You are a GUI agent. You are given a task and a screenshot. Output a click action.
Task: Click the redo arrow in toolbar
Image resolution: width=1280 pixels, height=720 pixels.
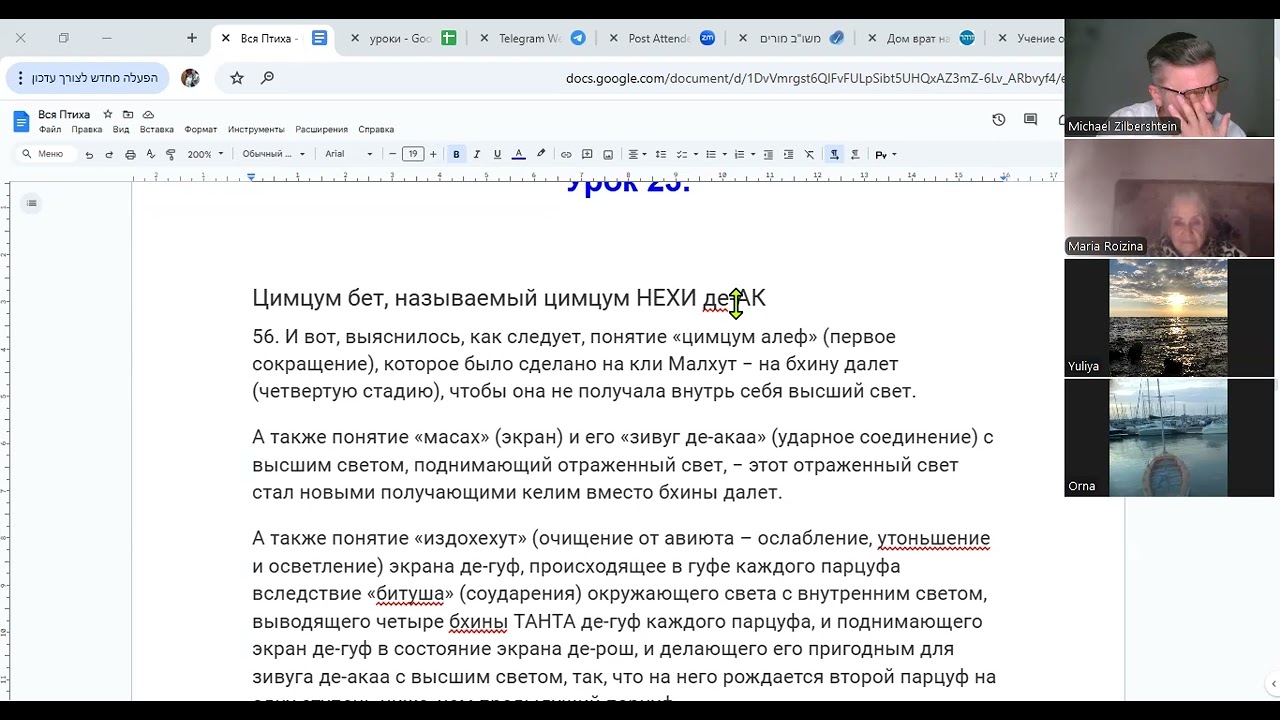point(109,154)
